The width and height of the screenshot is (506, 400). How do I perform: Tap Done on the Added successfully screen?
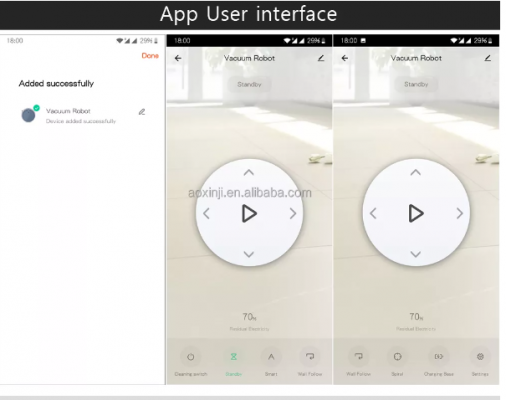pos(150,56)
